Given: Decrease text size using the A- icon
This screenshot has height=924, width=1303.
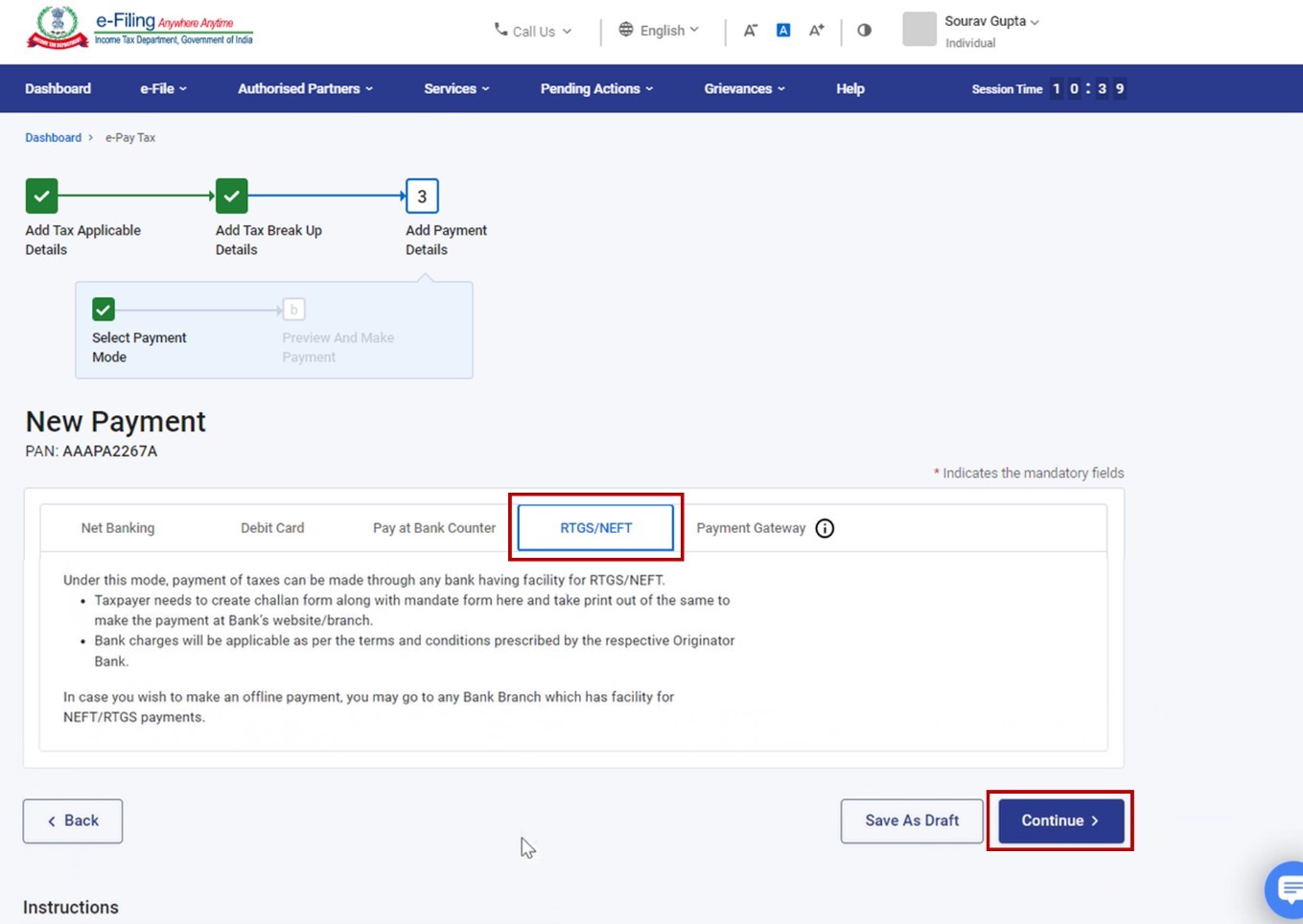Looking at the screenshot, I should coord(751,30).
